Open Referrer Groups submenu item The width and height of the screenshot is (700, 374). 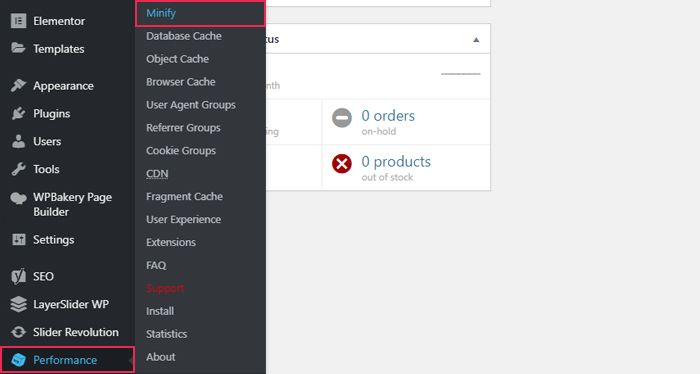(x=183, y=128)
